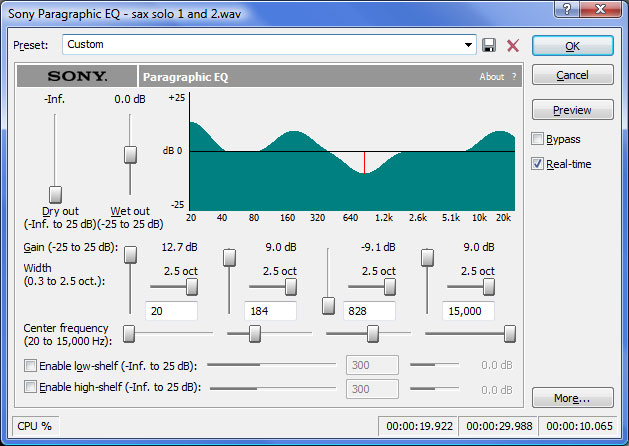Open help via the title bar question mark
The width and height of the screenshot is (629, 446).
pos(566,9)
